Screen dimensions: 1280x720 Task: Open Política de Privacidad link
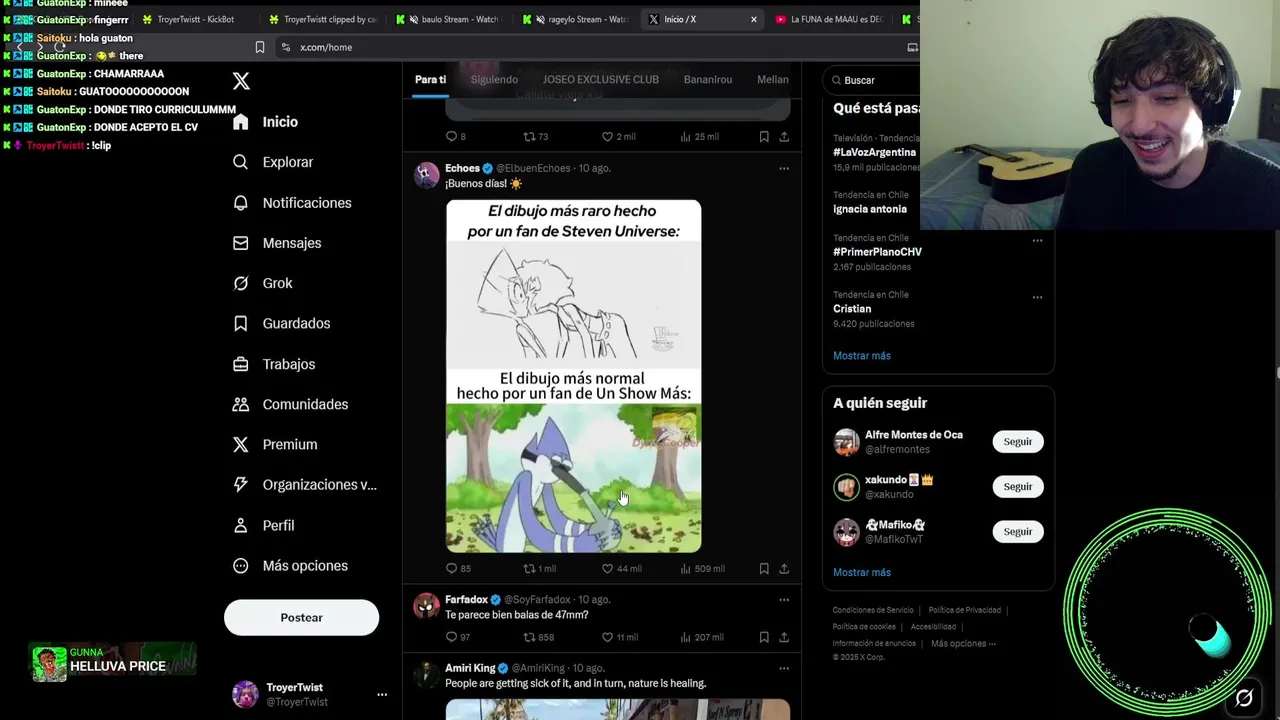(964, 610)
